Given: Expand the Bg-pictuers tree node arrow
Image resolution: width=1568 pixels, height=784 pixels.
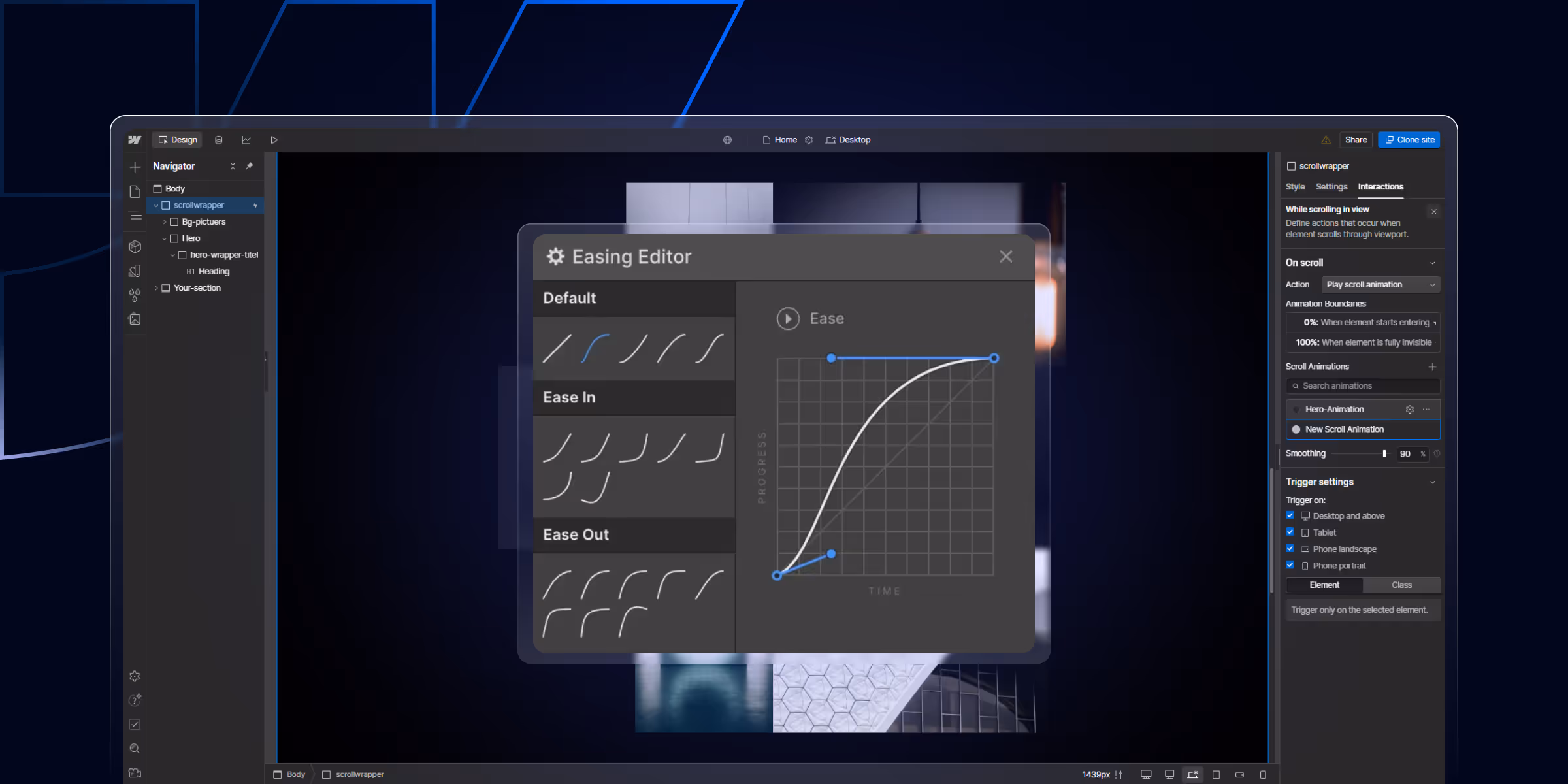Looking at the screenshot, I should (x=165, y=221).
